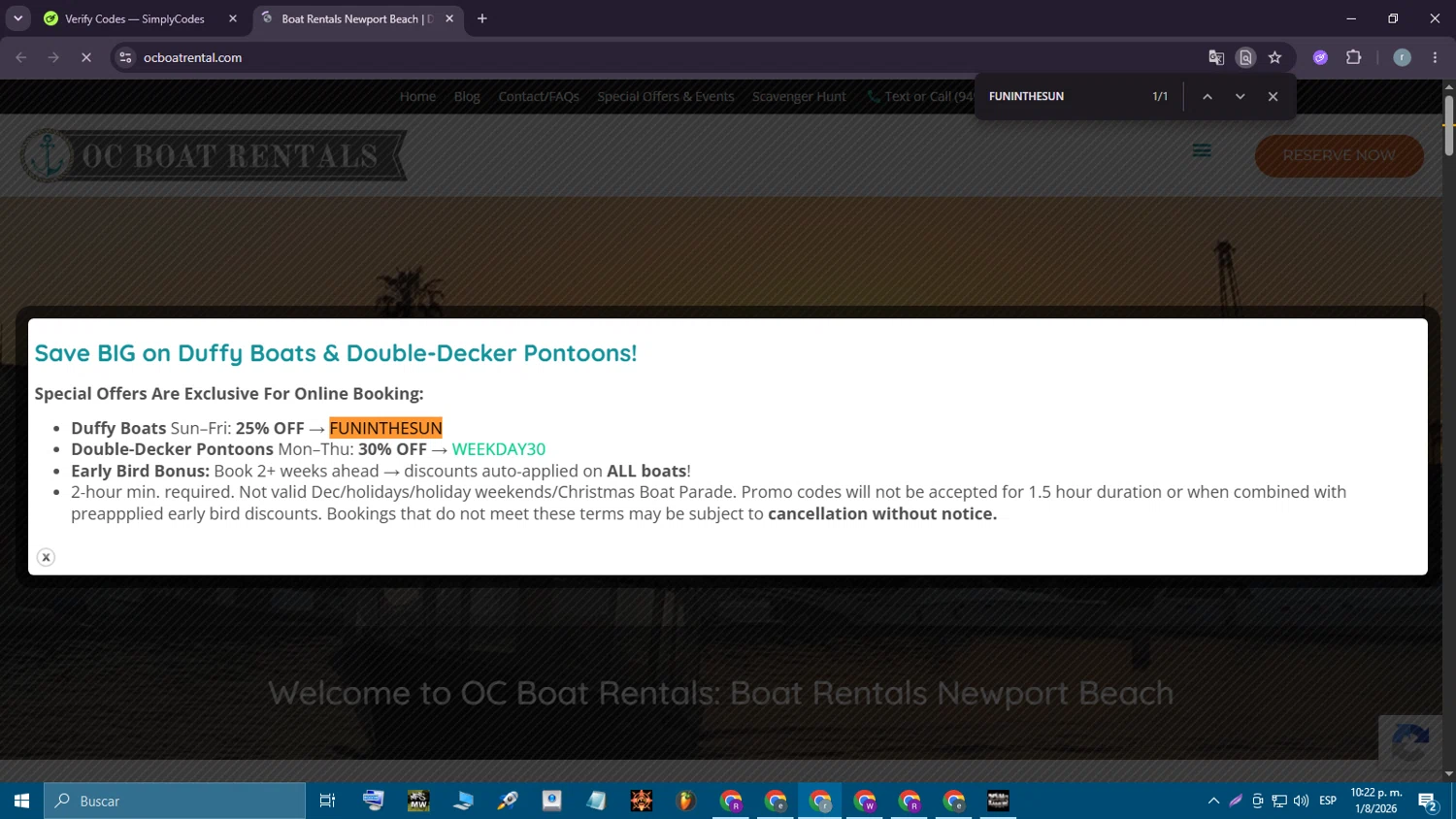Click the reCAPTCHA badge

pos(1408,740)
